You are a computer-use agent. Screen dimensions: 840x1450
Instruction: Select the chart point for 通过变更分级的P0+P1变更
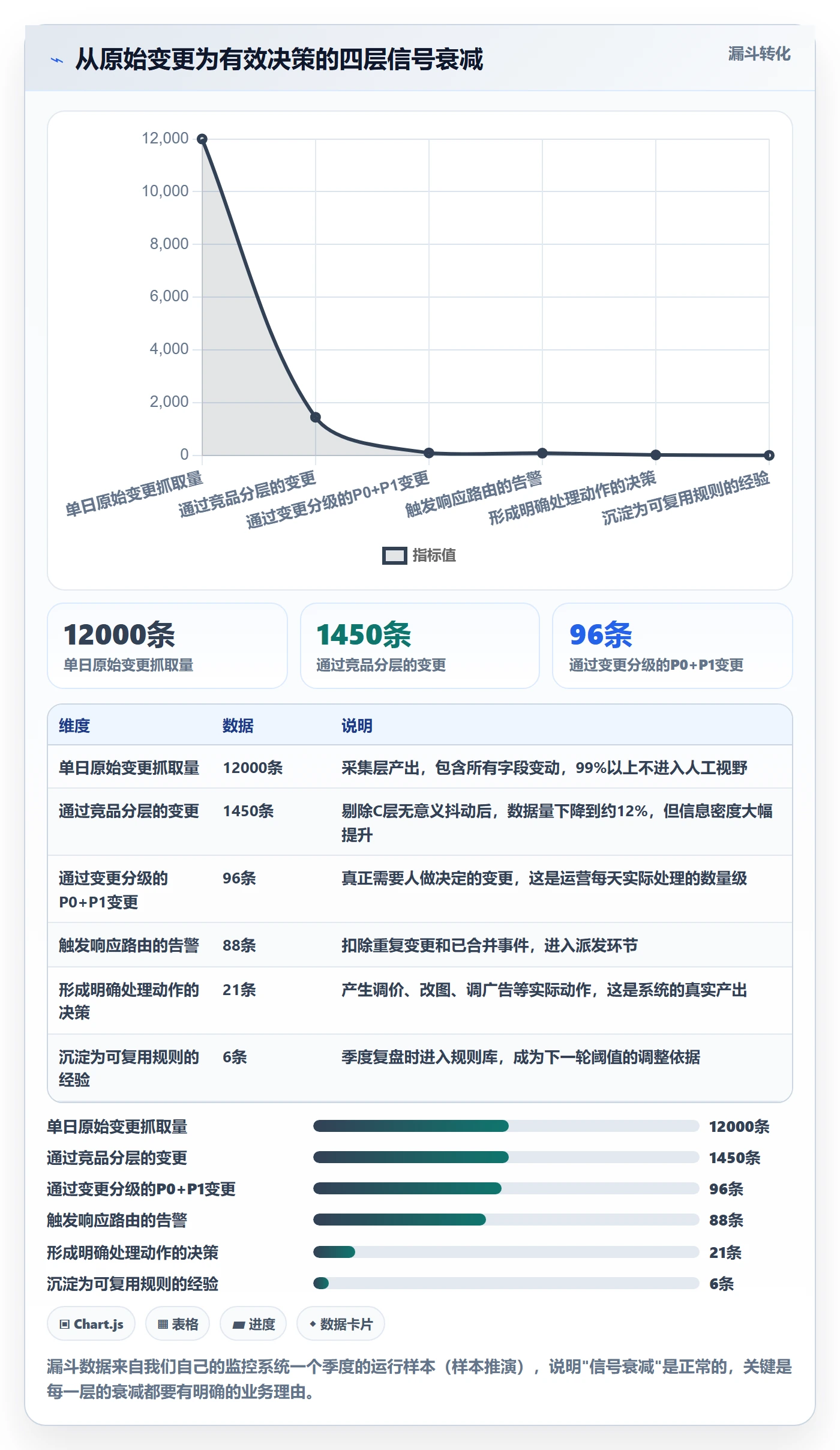click(x=429, y=453)
